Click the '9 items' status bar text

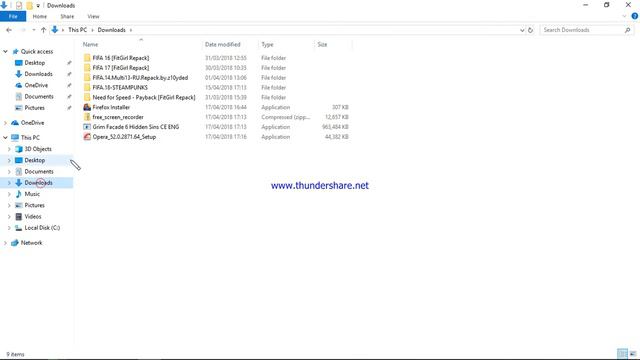(x=16, y=354)
